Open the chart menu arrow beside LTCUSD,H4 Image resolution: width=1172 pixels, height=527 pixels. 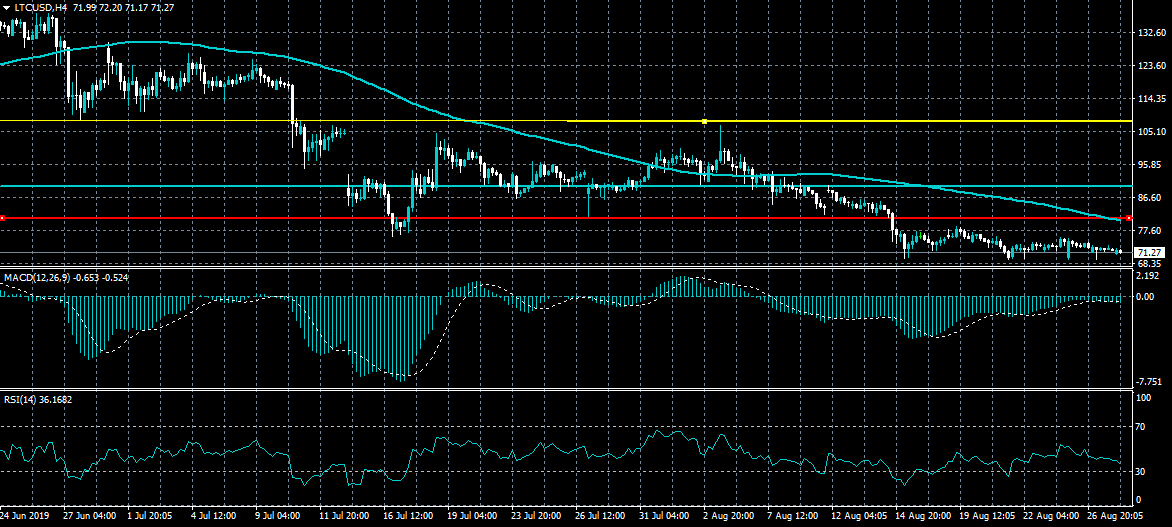tap(6, 7)
